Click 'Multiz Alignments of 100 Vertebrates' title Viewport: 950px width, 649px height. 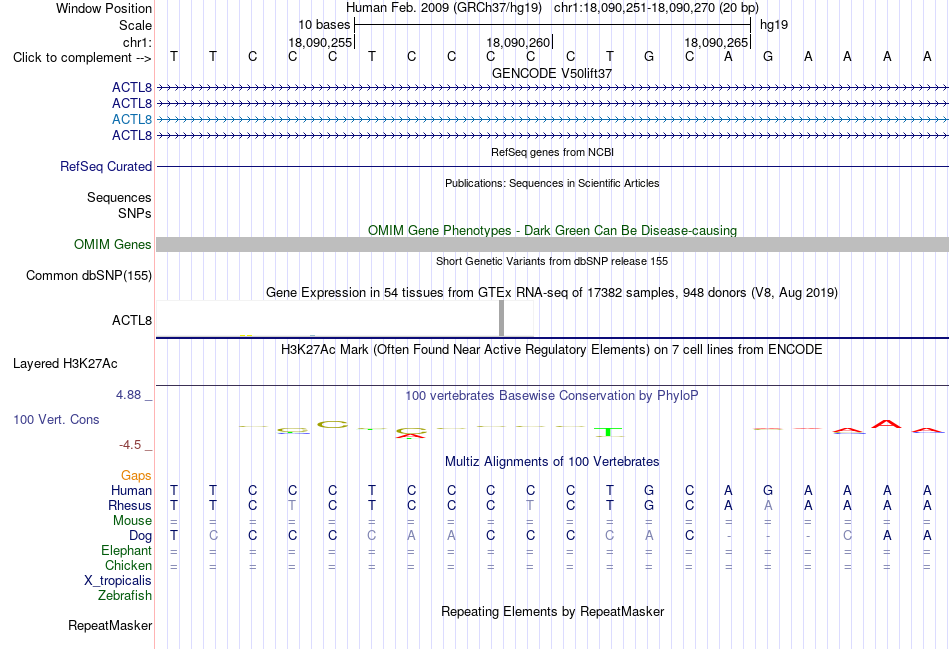[x=552, y=462]
